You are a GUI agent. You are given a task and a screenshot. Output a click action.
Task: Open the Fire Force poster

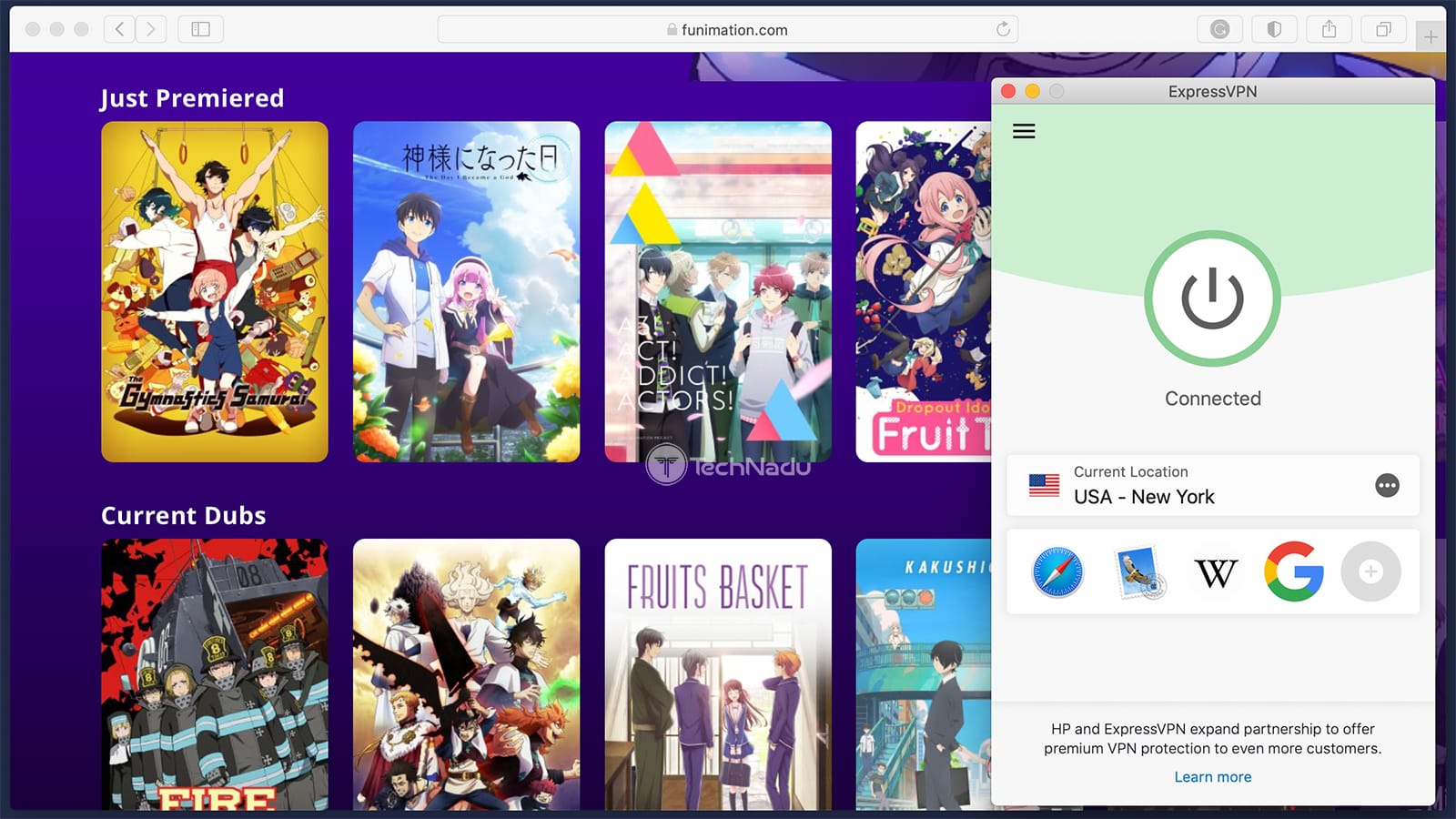pyautogui.click(x=215, y=674)
